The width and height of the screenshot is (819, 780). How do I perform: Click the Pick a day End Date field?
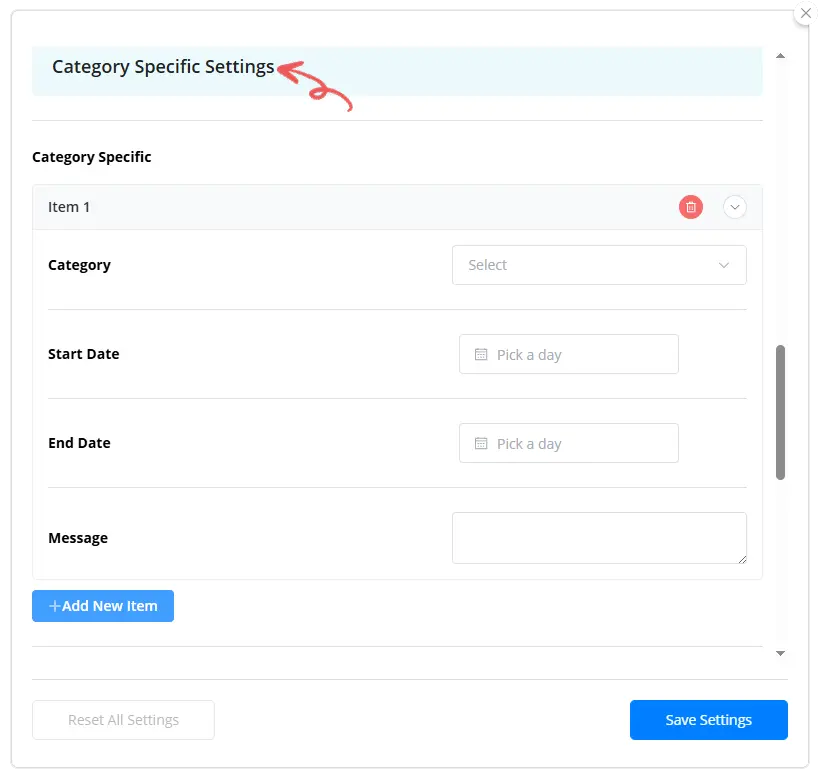click(x=569, y=443)
